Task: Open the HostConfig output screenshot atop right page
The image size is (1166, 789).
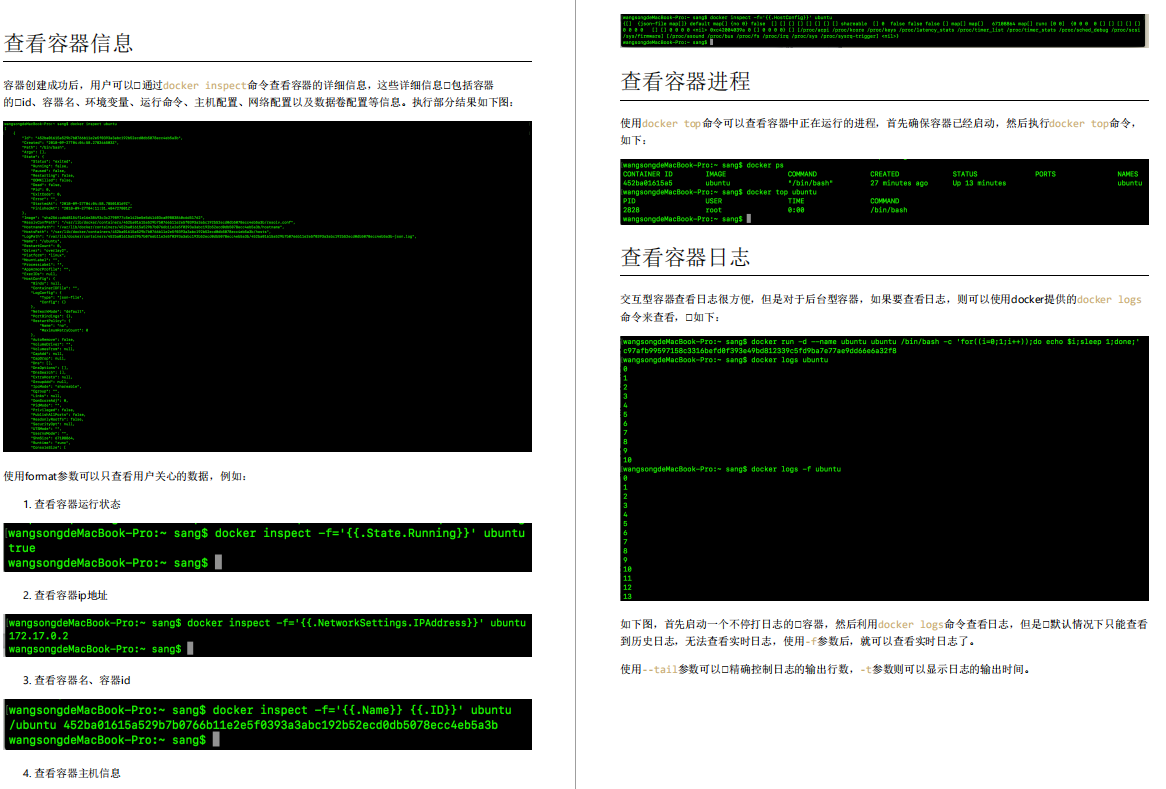Action: tap(884, 30)
